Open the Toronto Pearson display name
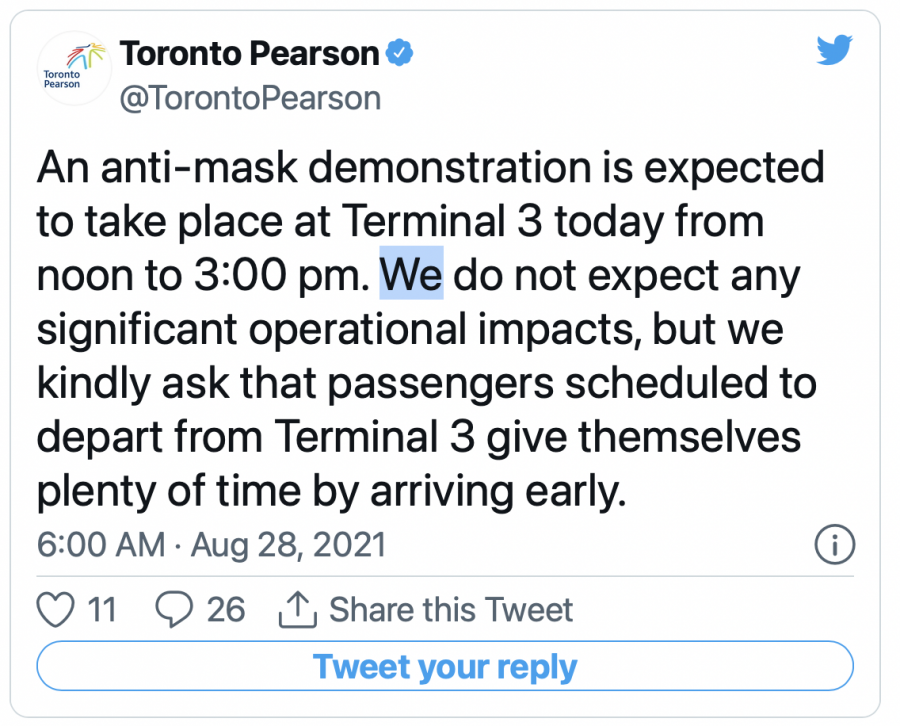The image size is (900, 726). [x=250, y=53]
